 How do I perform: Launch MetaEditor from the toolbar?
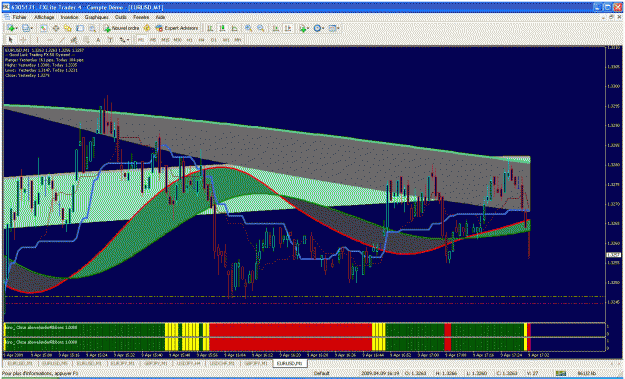[x=147, y=28]
